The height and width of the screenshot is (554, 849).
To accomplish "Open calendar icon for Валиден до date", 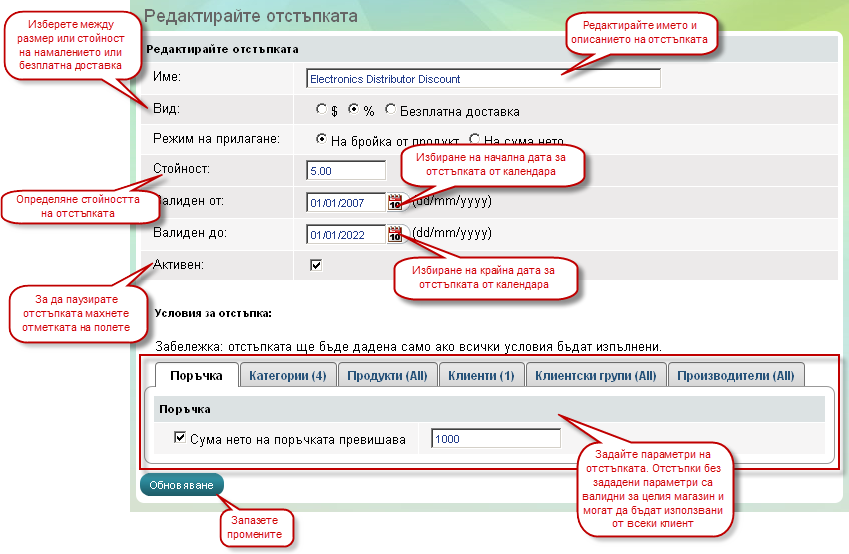I will click(394, 235).
